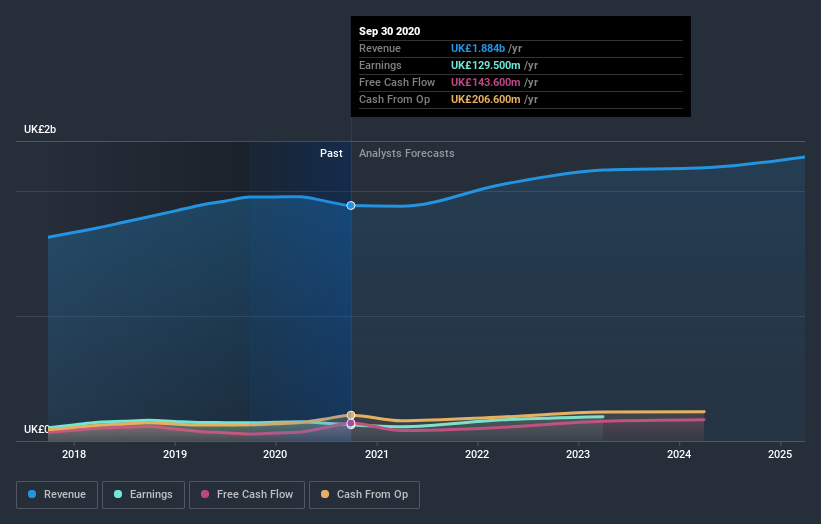Click the UK£206.600m cash from op value
This screenshot has width=821, height=524.
coord(486,99)
